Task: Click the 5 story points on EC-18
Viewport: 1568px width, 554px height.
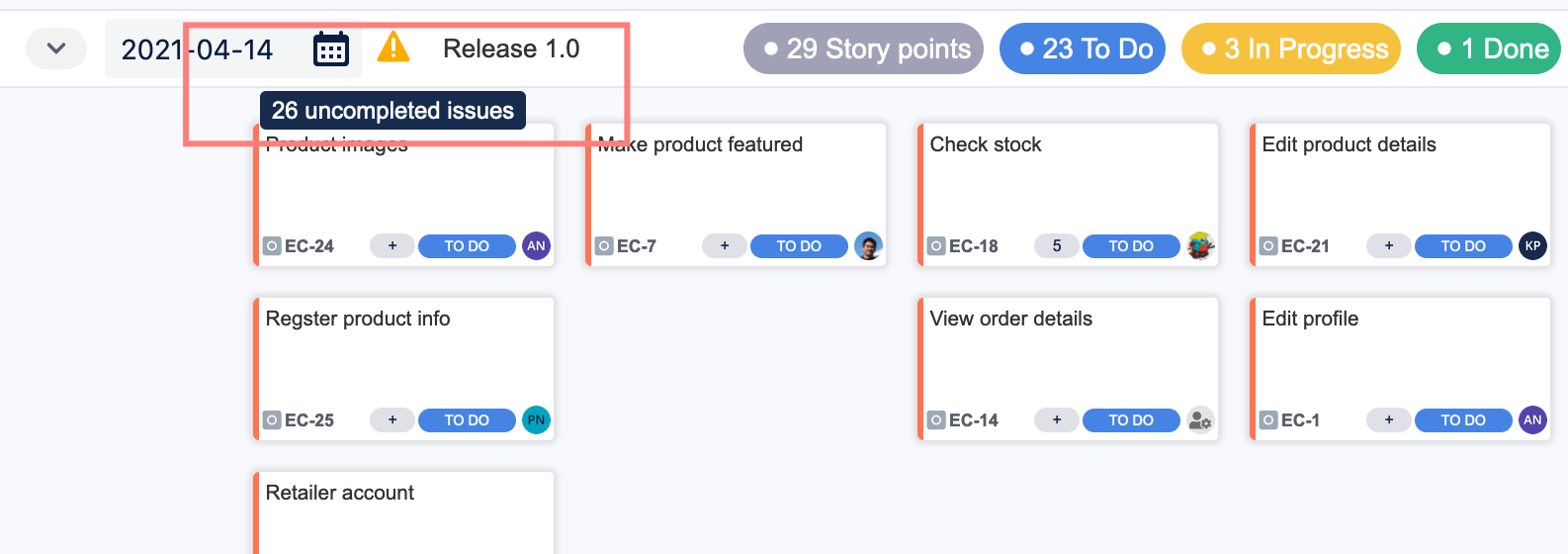Action: [1057, 246]
